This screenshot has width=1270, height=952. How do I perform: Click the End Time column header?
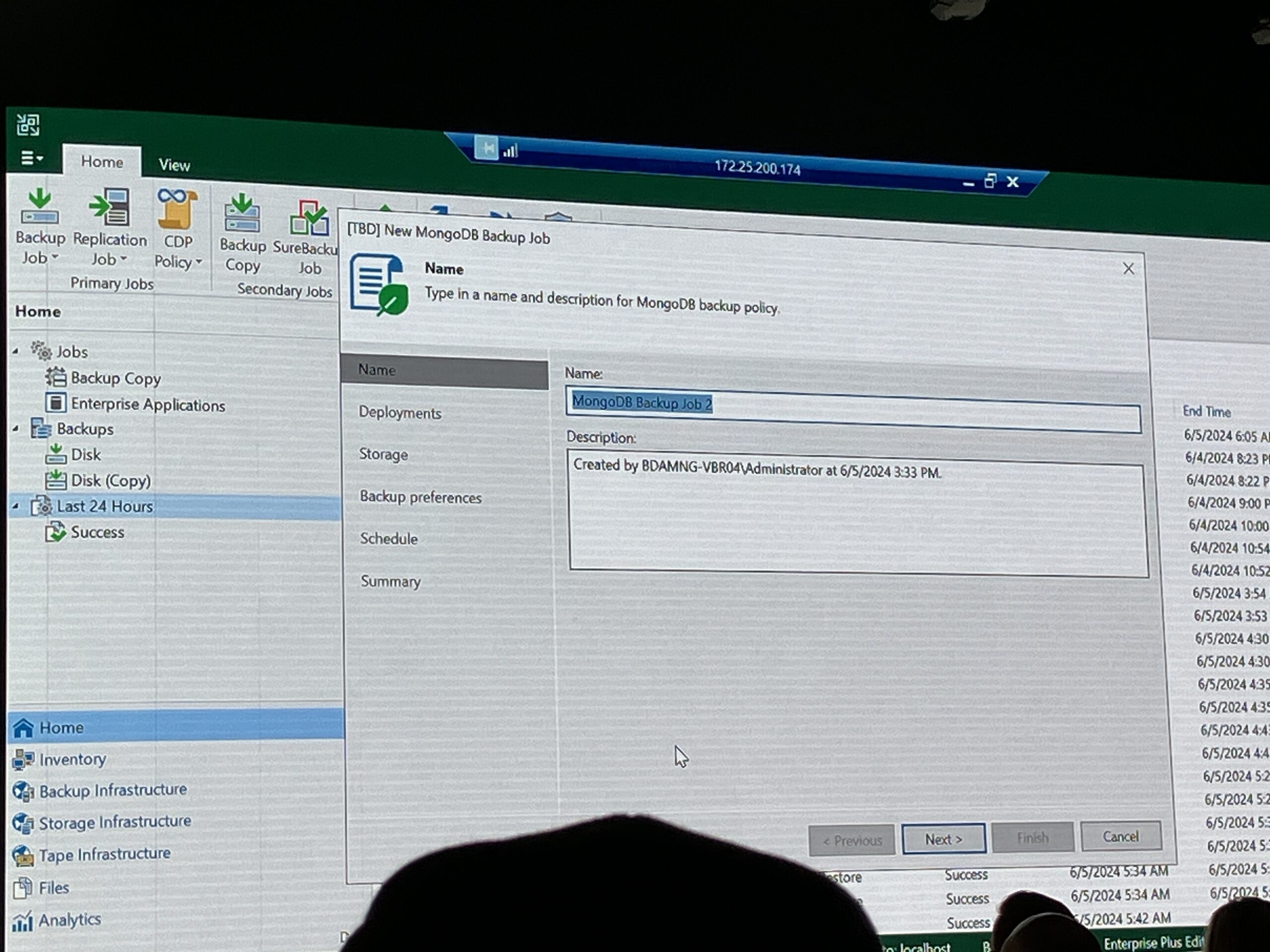pos(1206,412)
